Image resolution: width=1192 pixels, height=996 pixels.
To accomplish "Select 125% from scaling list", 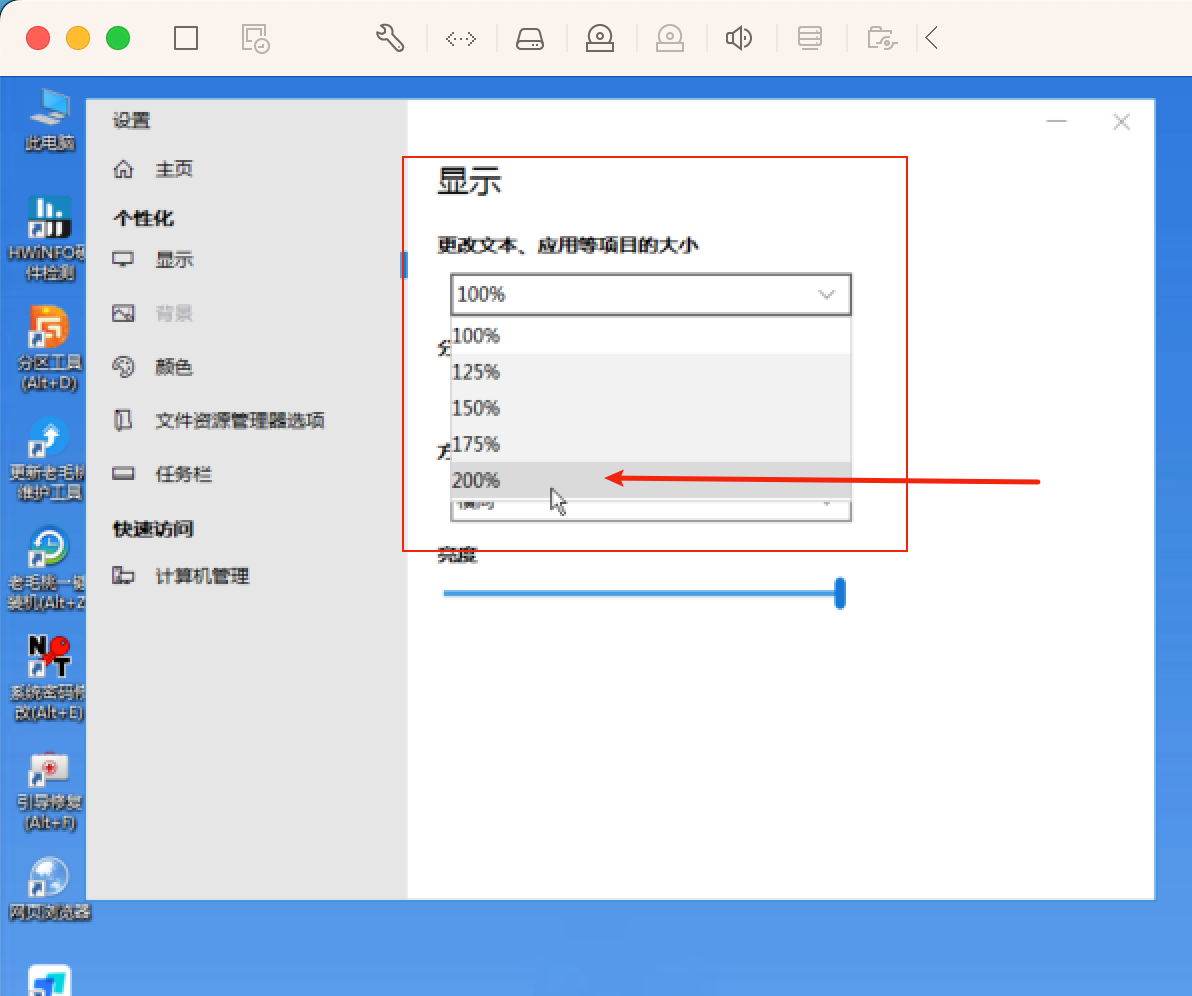I will click(651, 372).
